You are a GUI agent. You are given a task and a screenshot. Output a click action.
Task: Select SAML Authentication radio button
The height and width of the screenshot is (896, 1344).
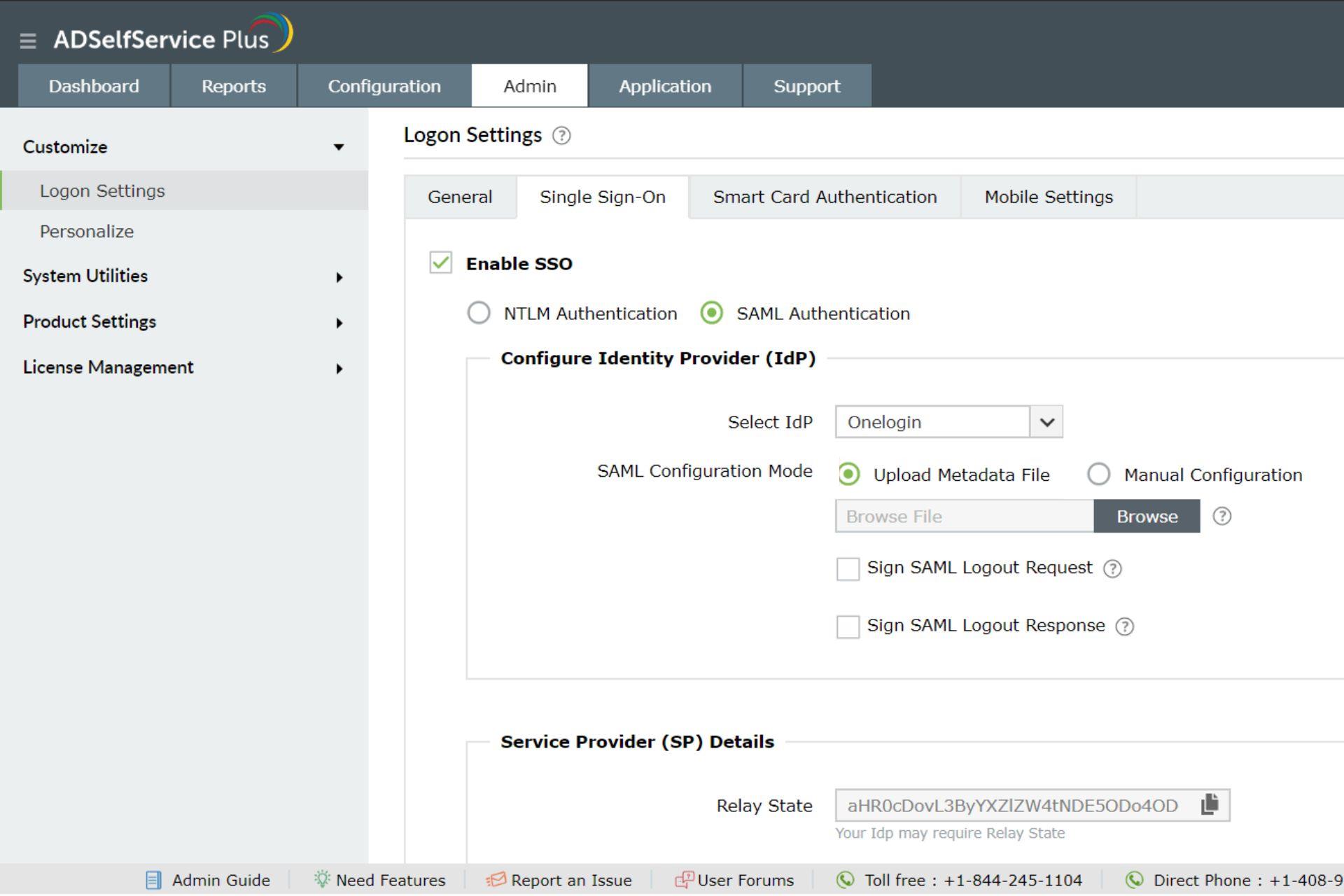(x=711, y=313)
